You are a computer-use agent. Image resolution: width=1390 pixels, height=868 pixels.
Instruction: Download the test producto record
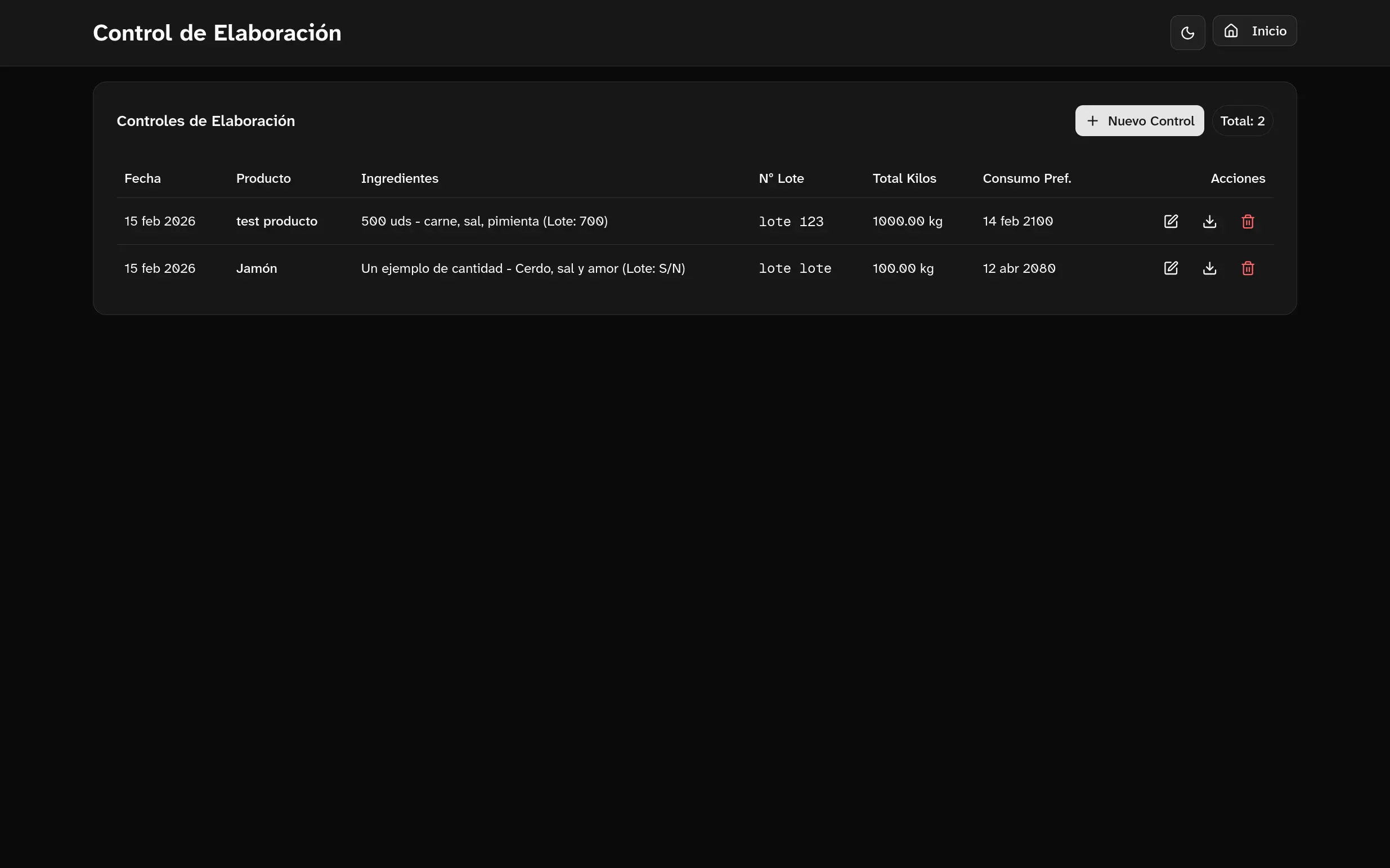[x=1209, y=221]
